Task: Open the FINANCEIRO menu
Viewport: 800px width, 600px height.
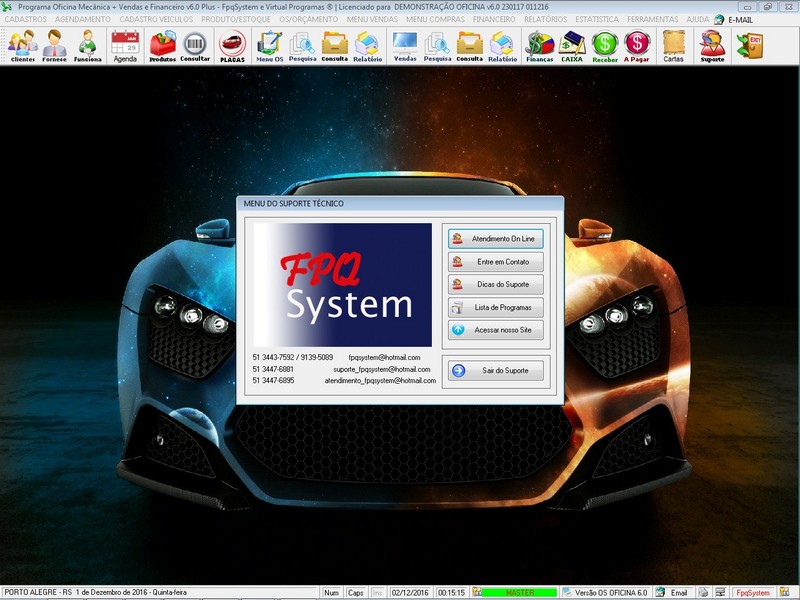Action: coord(494,19)
